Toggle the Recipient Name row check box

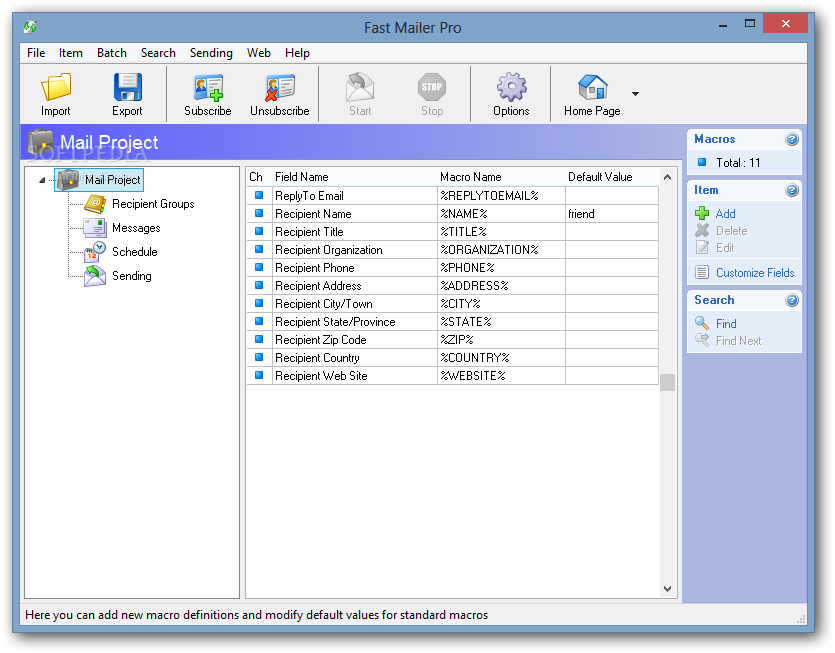(259, 214)
